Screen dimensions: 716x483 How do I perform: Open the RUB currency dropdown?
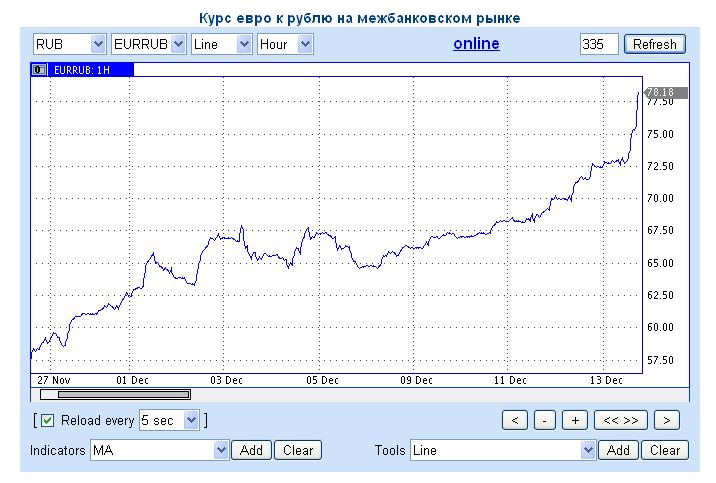pos(69,44)
